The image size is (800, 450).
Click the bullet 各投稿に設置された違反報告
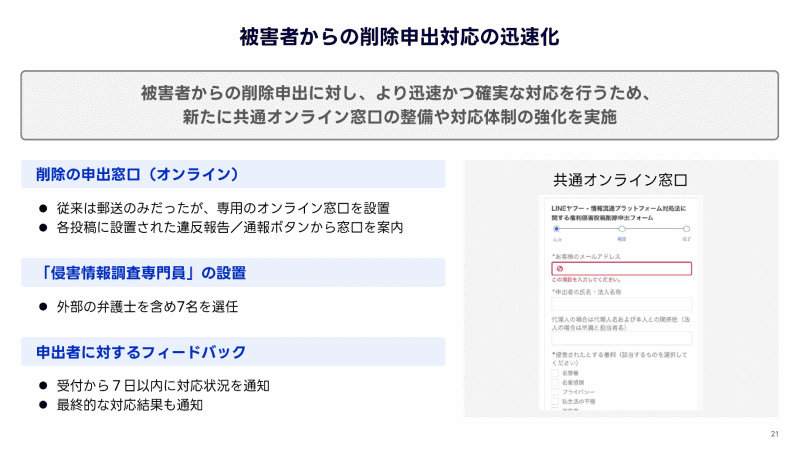(230, 228)
